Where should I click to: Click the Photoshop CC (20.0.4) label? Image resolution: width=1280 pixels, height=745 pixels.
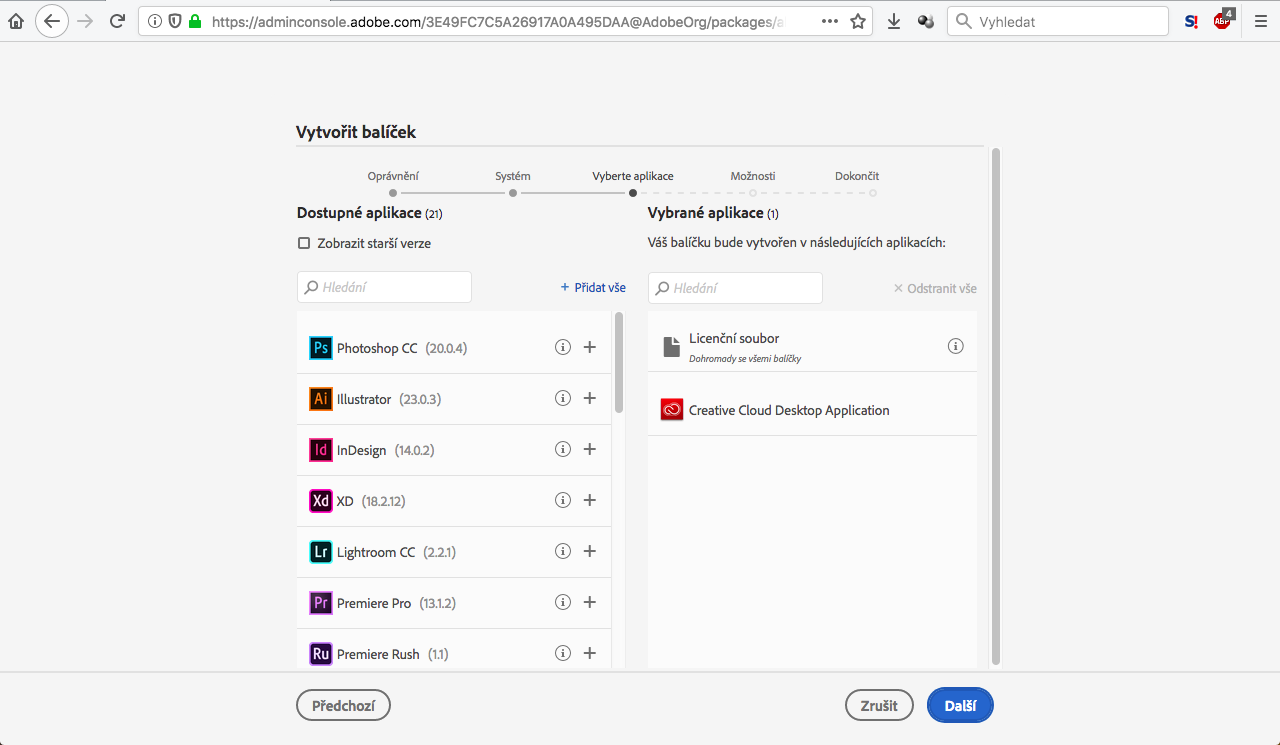click(x=402, y=348)
